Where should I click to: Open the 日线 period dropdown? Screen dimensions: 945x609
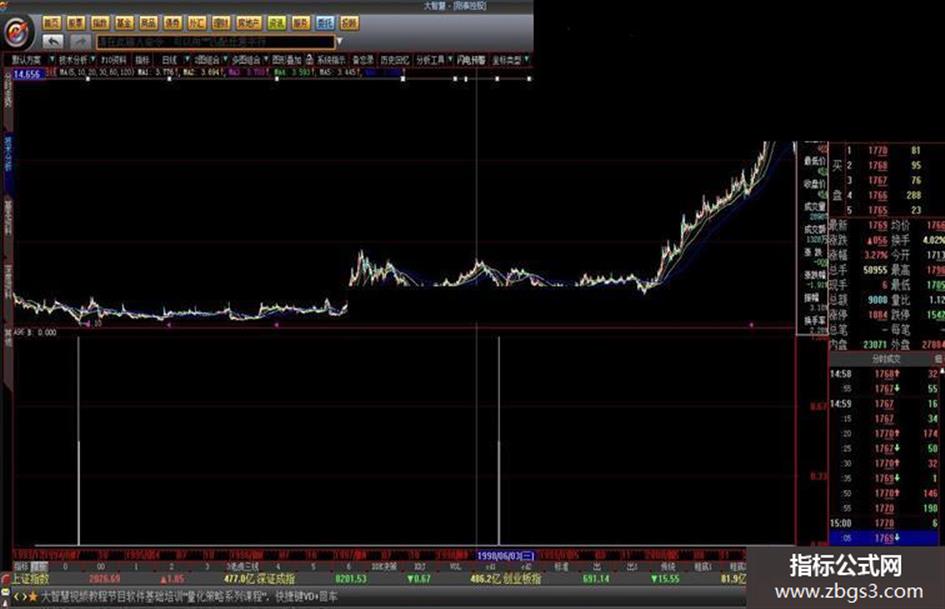click(x=174, y=60)
